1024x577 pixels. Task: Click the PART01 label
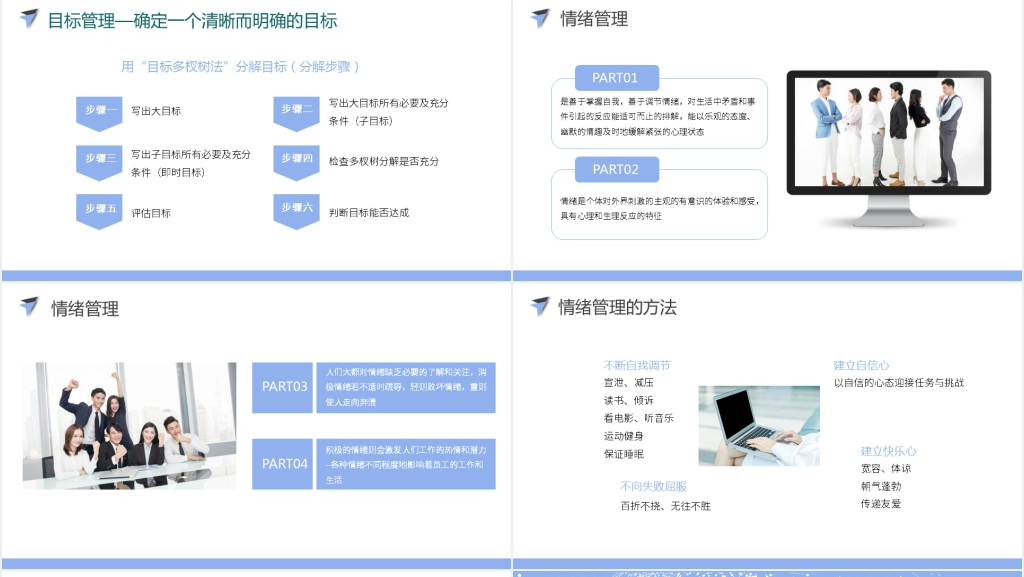pyautogui.click(x=616, y=78)
